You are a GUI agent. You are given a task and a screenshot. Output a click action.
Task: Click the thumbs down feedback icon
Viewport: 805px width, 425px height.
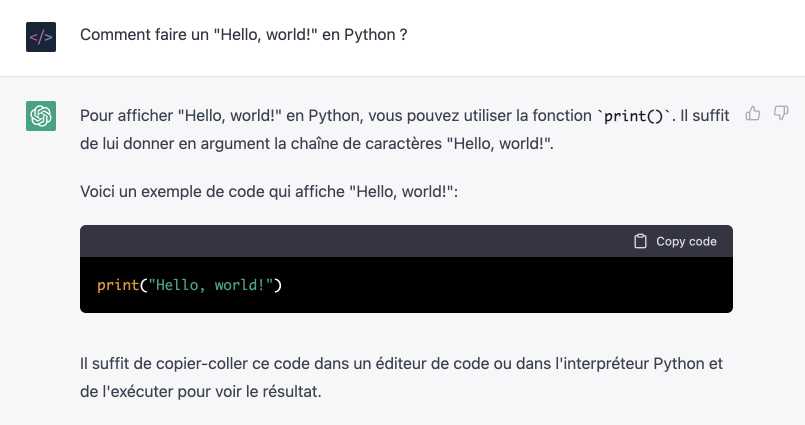(781, 113)
